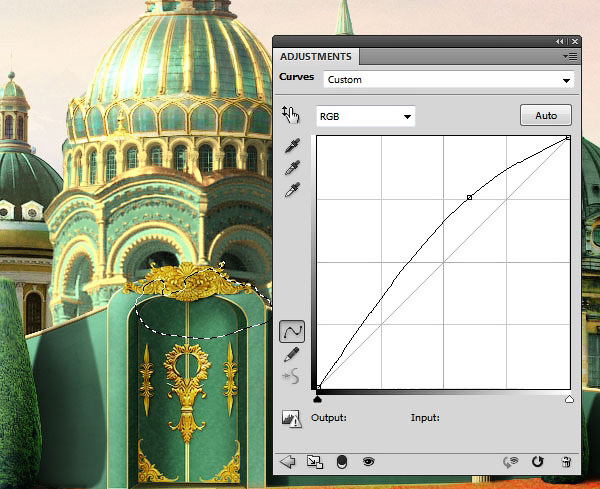
Task: Open the Adjustments panel flyout menu
Action: tap(570, 57)
